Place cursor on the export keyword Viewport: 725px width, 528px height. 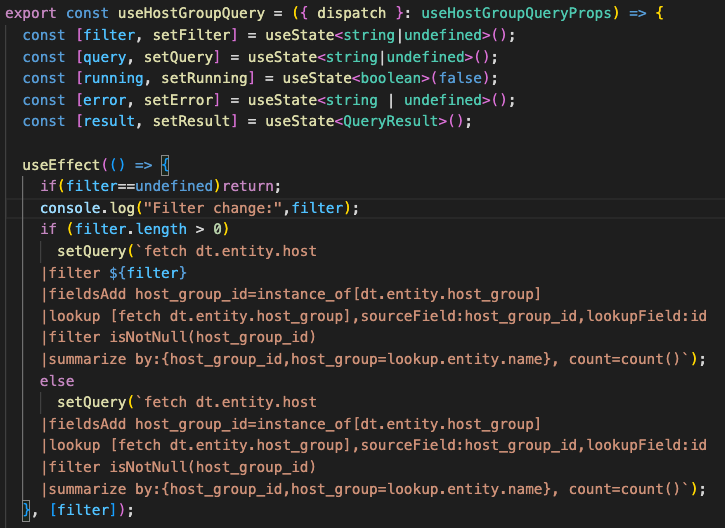(32, 14)
